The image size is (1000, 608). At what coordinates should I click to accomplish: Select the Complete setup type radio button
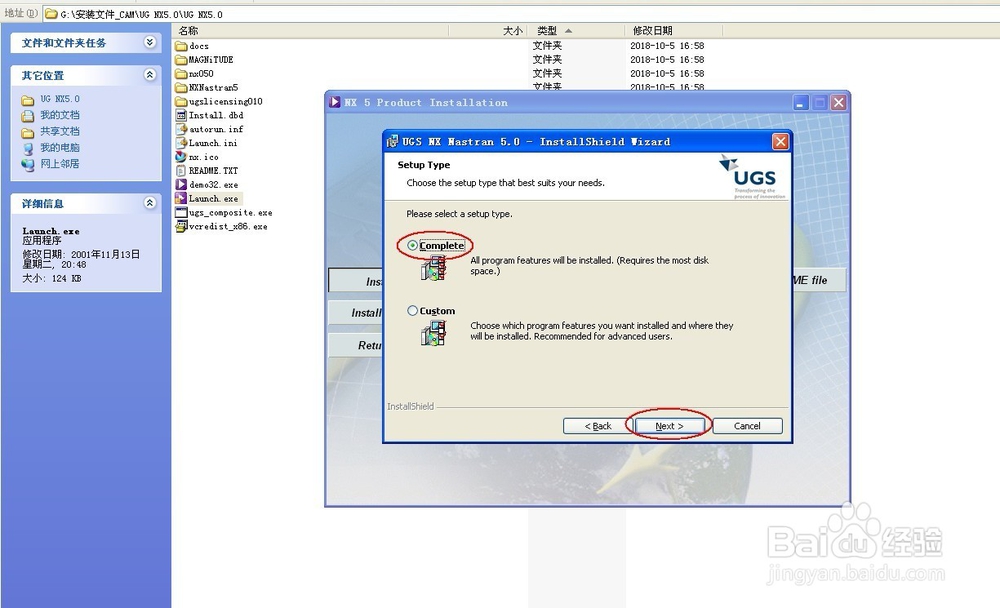coord(413,246)
